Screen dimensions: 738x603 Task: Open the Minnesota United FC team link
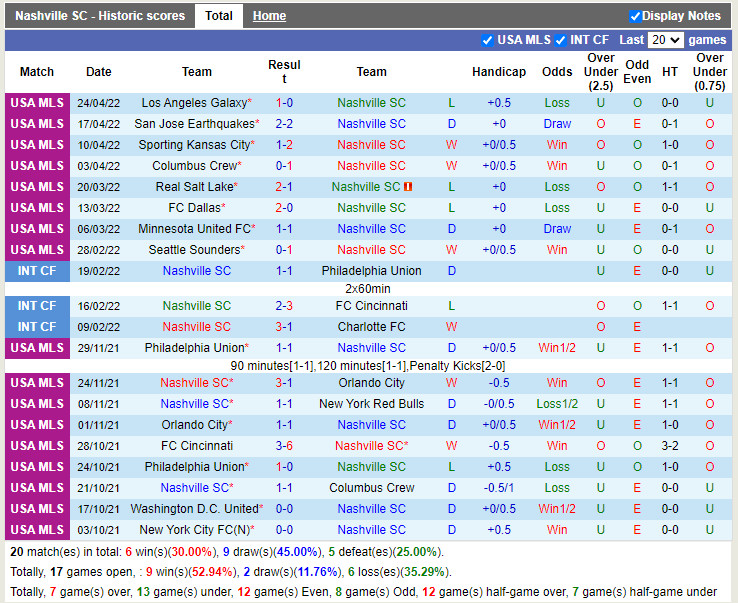coord(194,229)
